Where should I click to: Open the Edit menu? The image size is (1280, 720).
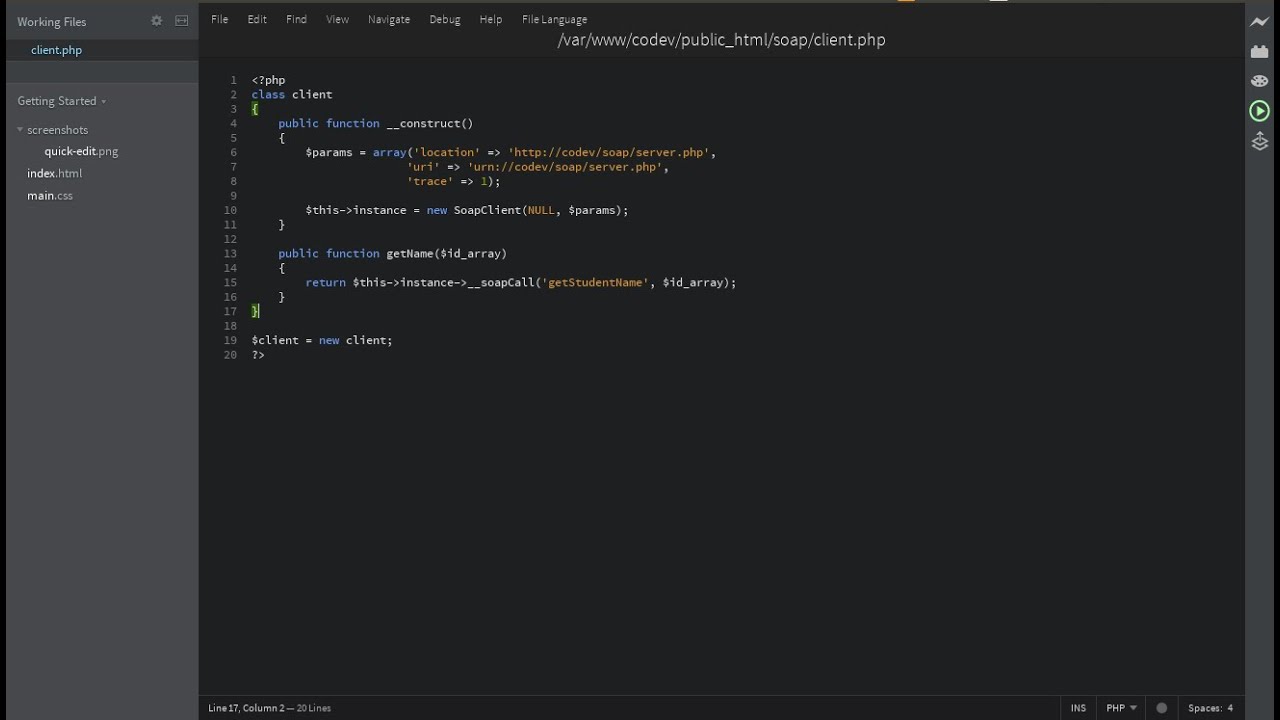[257, 19]
